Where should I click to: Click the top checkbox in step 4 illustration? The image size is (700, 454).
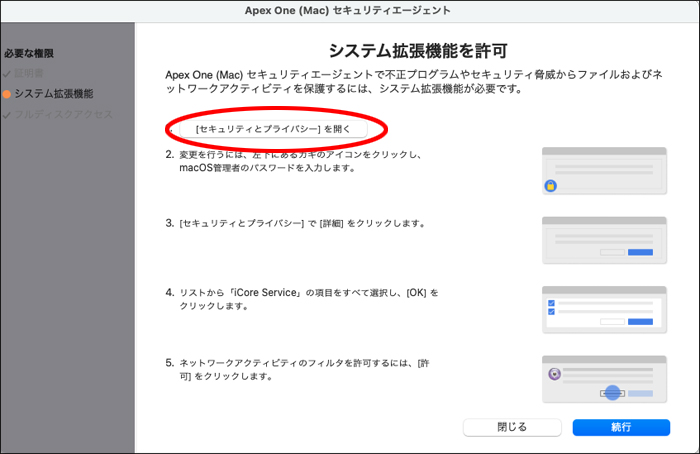[x=550, y=301]
